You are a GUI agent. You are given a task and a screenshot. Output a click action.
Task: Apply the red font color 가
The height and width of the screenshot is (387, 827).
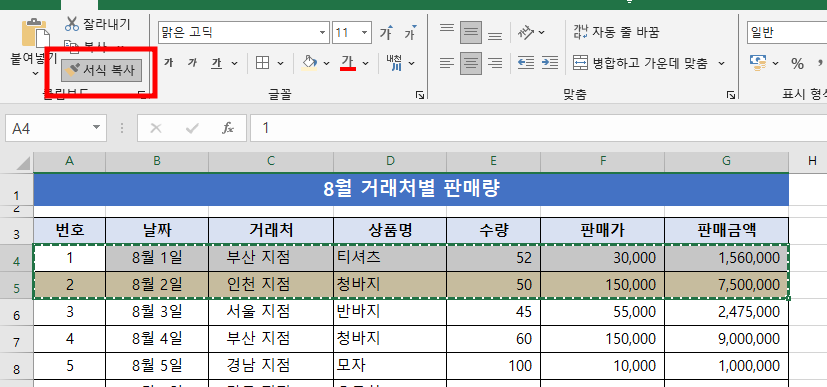pyautogui.click(x=348, y=63)
